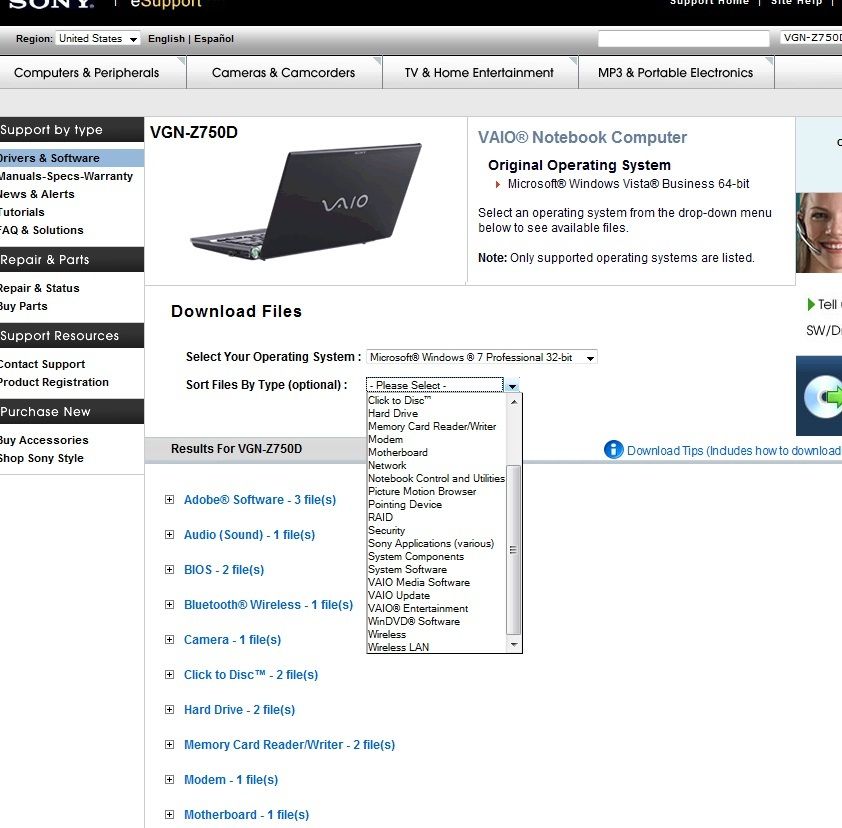
Task: Open Tutorials sidebar link
Action: coord(22,212)
